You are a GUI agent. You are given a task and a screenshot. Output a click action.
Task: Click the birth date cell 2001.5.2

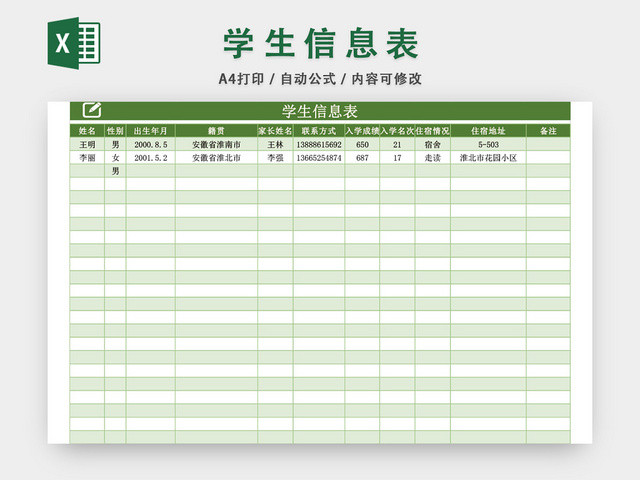click(151, 158)
